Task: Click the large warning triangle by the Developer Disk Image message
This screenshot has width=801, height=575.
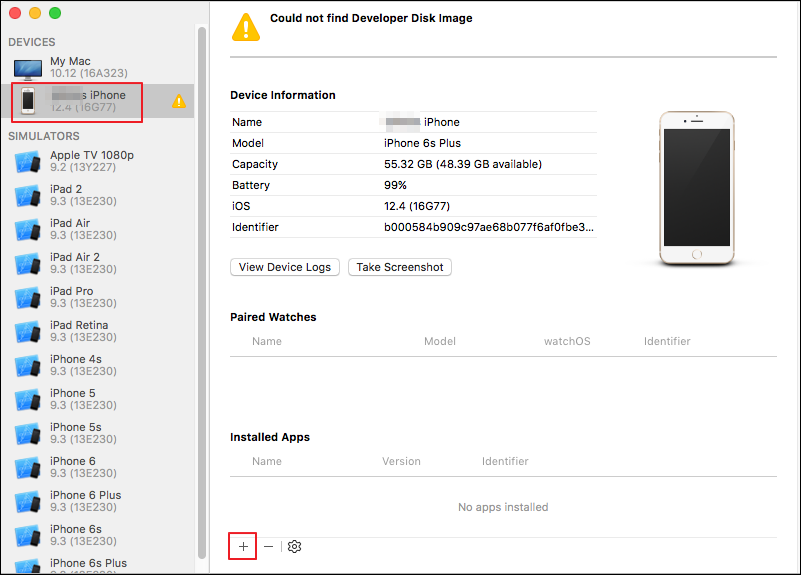Action: pyautogui.click(x=246, y=27)
